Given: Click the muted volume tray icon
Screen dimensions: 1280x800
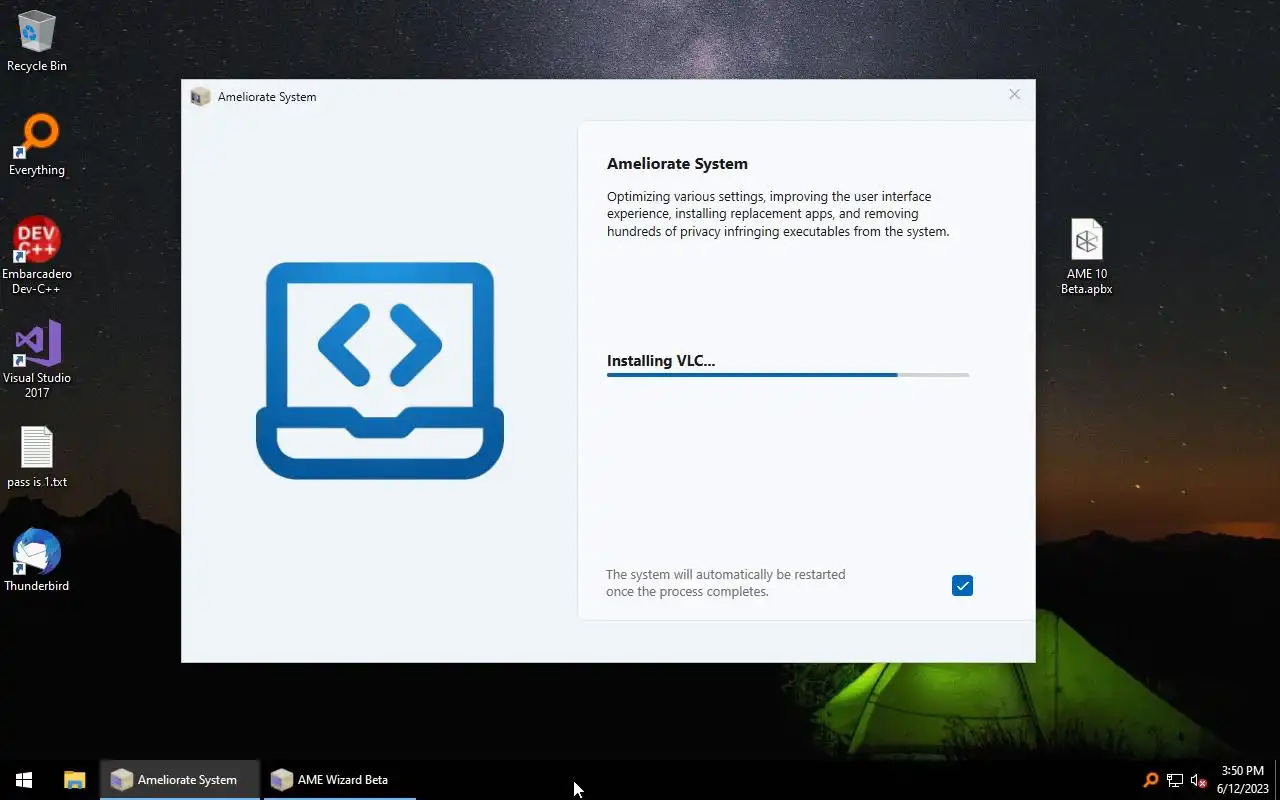Looking at the screenshot, I should (1198, 780).
